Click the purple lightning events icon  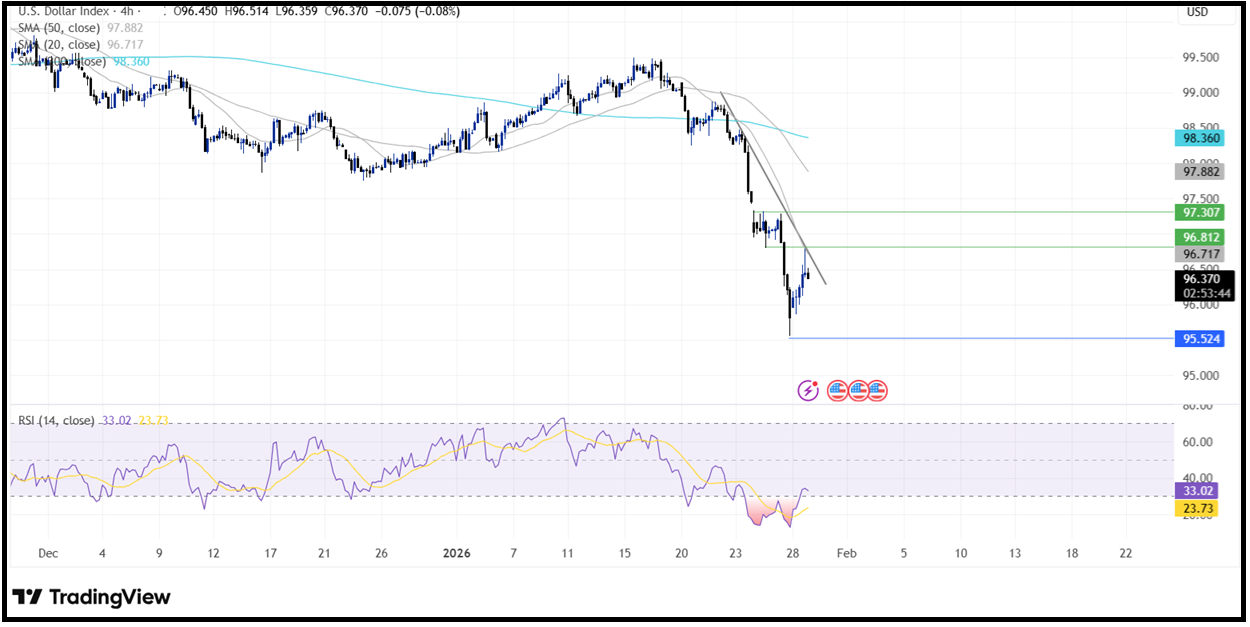[808, 391]
